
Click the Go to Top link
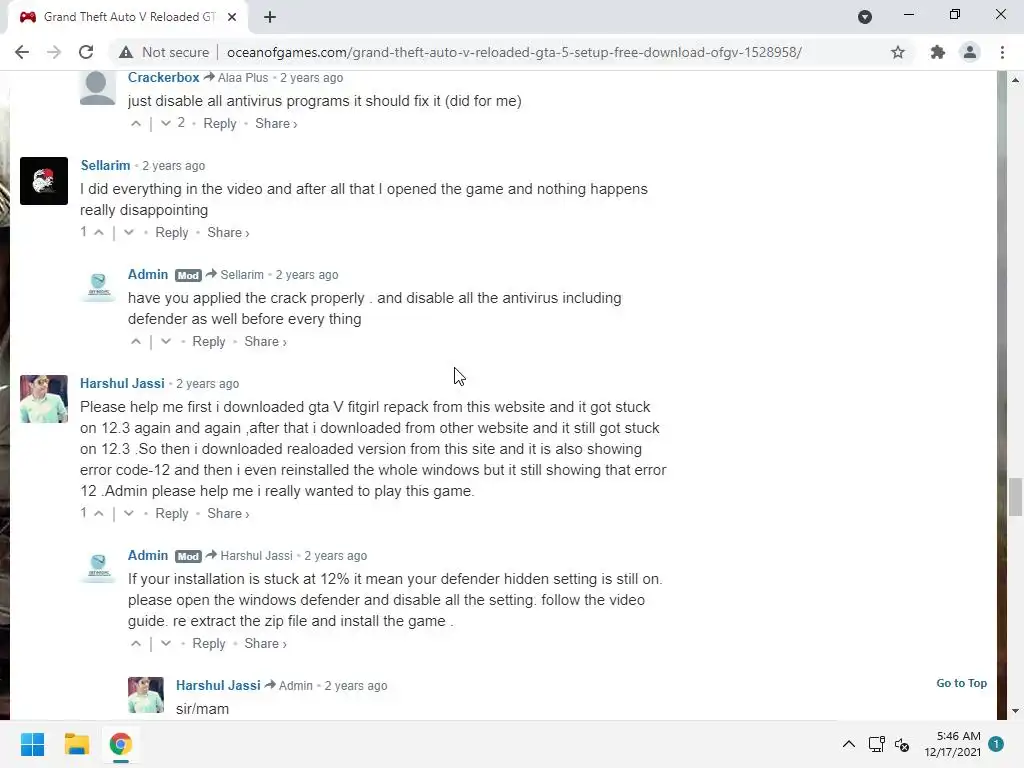961,683
